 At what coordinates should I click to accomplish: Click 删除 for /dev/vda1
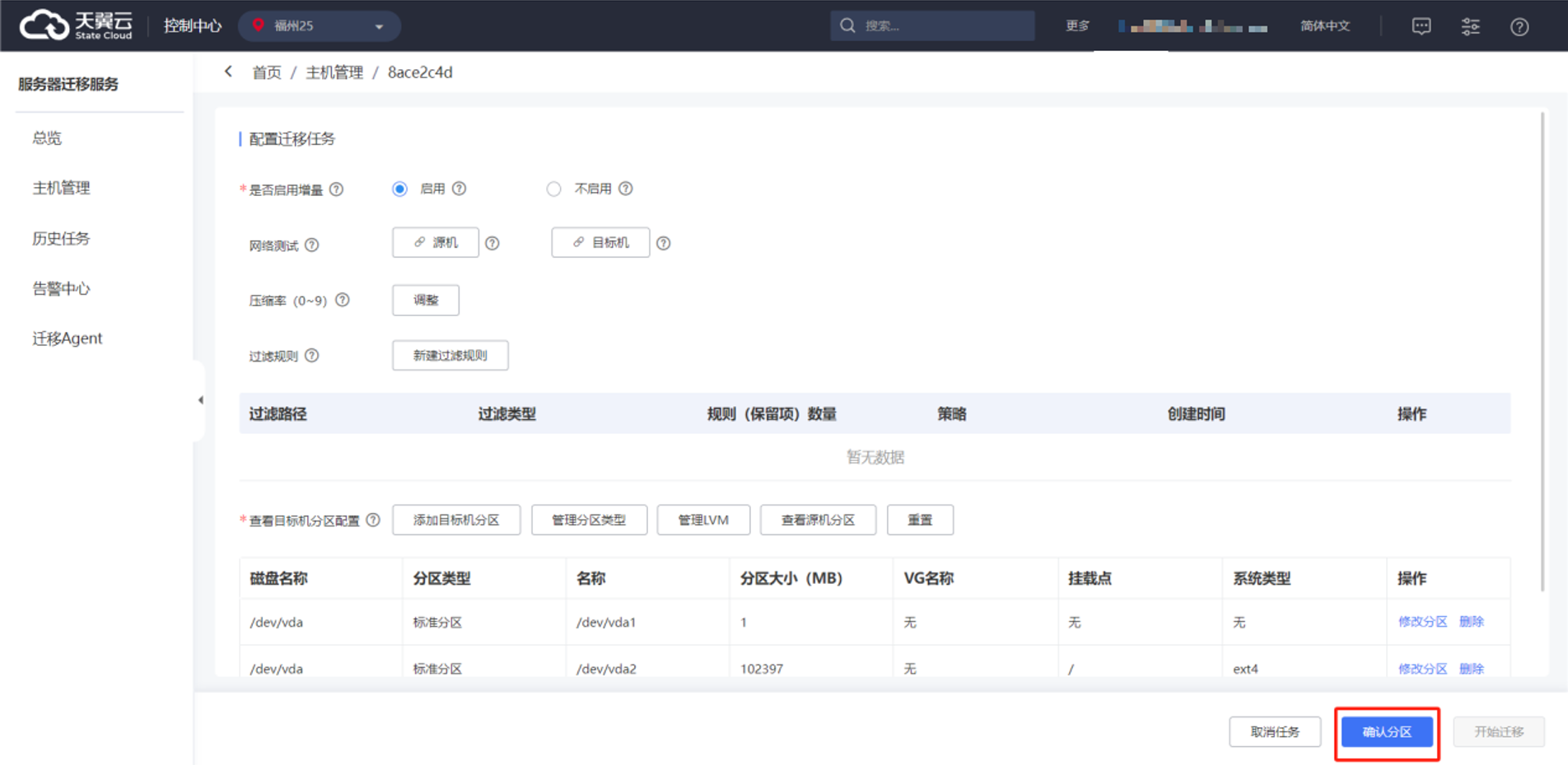click(1471, 622)
